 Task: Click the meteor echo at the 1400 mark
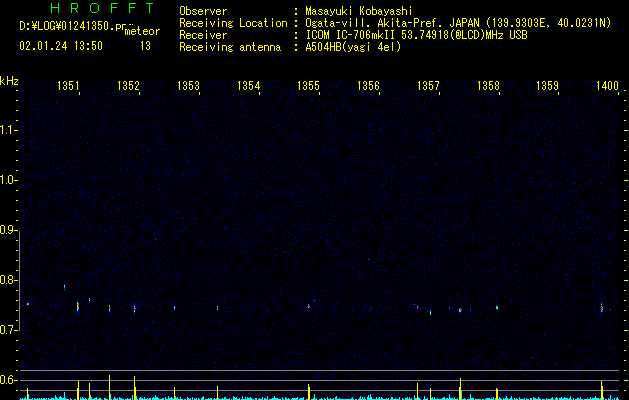pos(602,308)
